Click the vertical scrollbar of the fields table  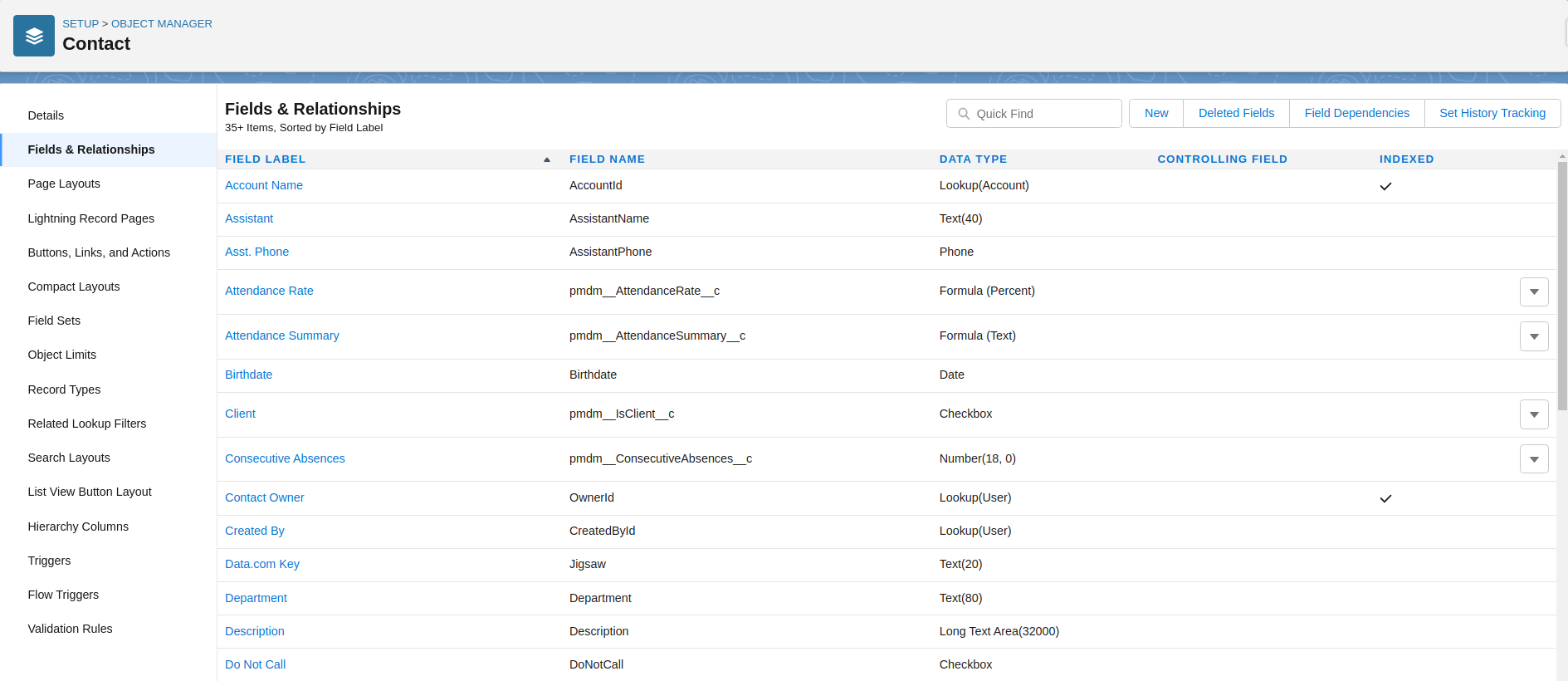tap(1562, 287)
